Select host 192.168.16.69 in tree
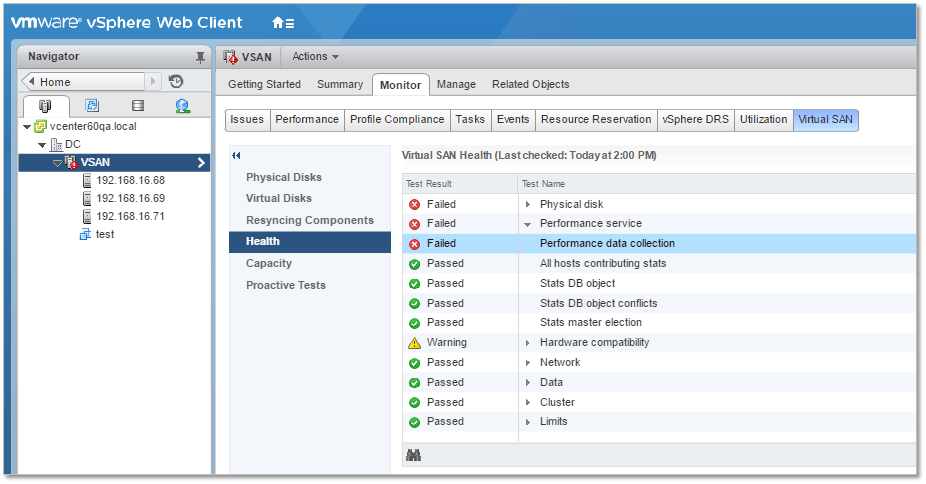This screenshot has width=926, height=484. (131, 199)
